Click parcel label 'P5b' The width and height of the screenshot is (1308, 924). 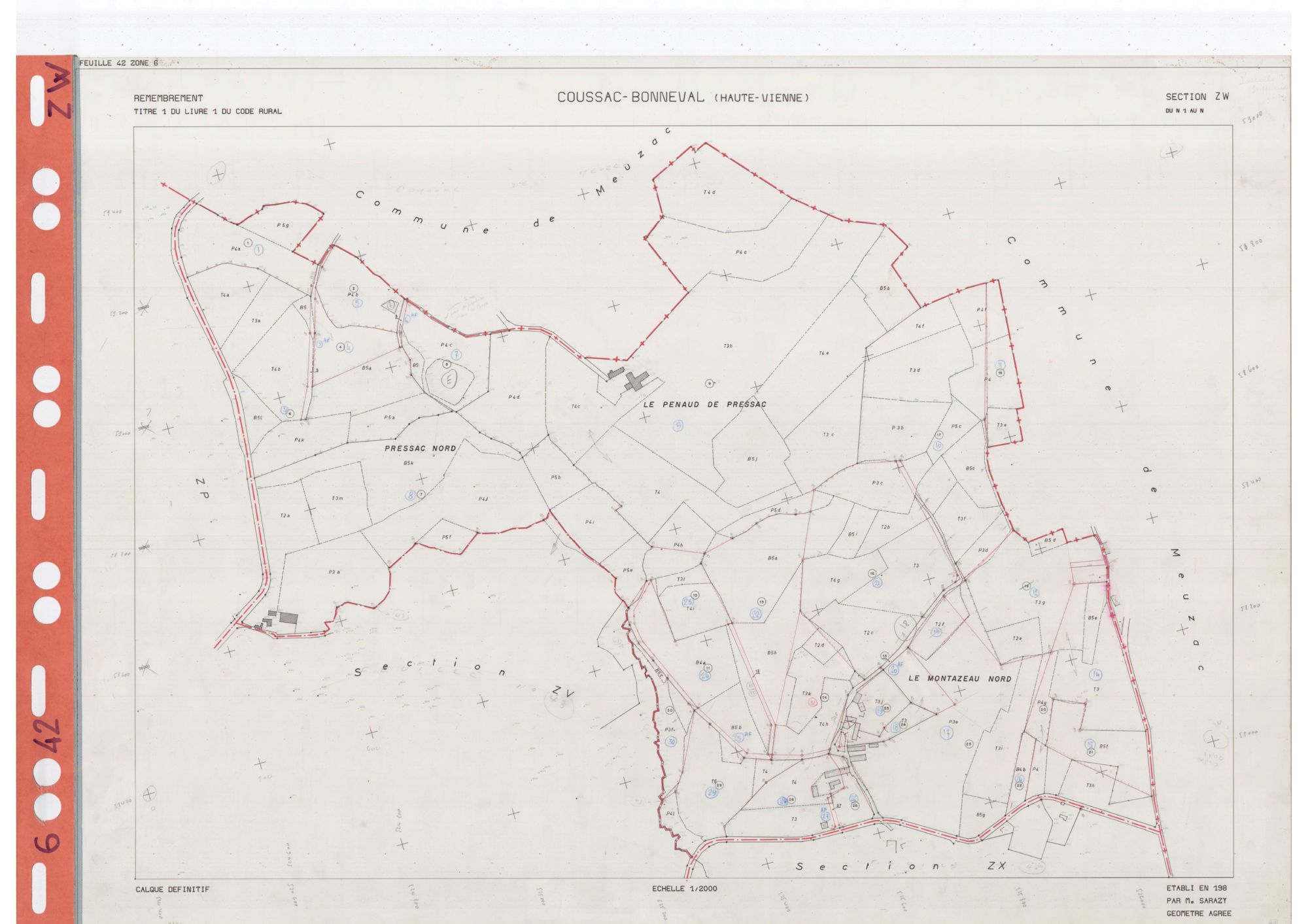(556, 477)
